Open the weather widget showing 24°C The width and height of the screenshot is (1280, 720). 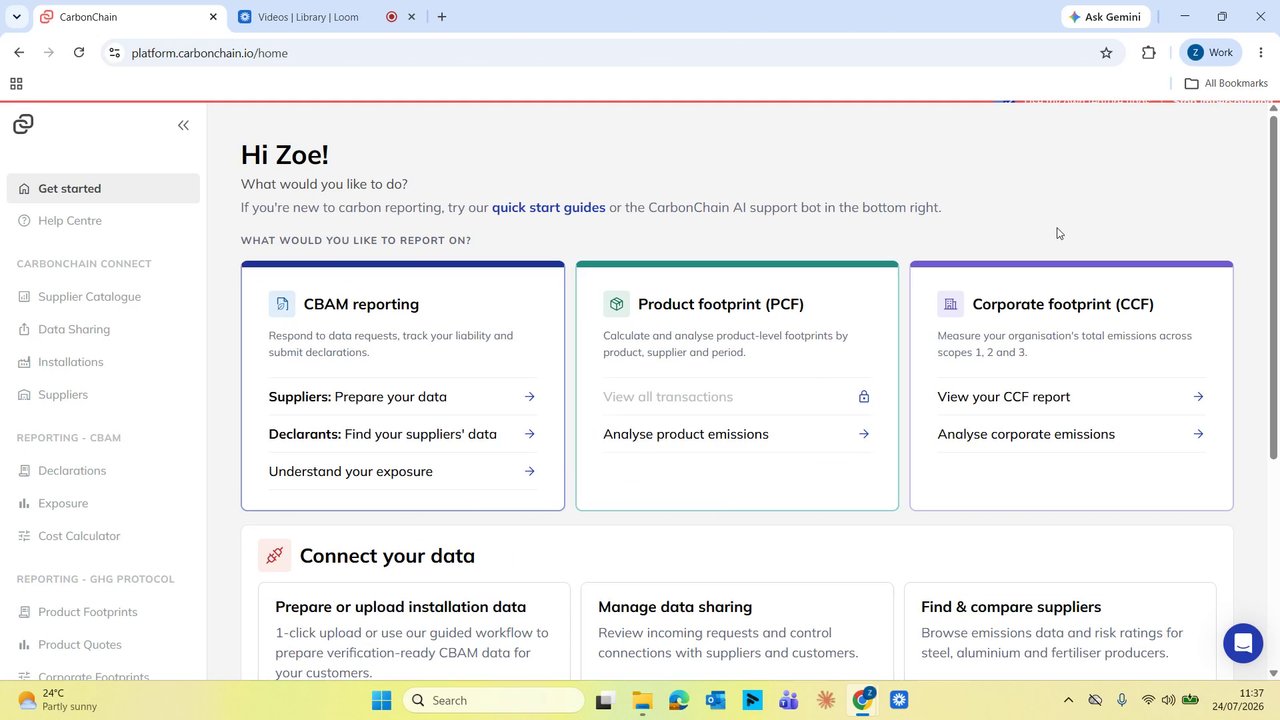click(58, 700)
